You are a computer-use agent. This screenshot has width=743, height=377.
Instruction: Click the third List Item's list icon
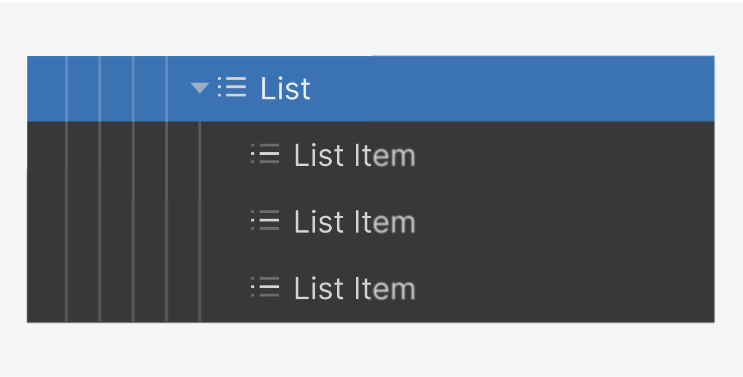(265, 287)
